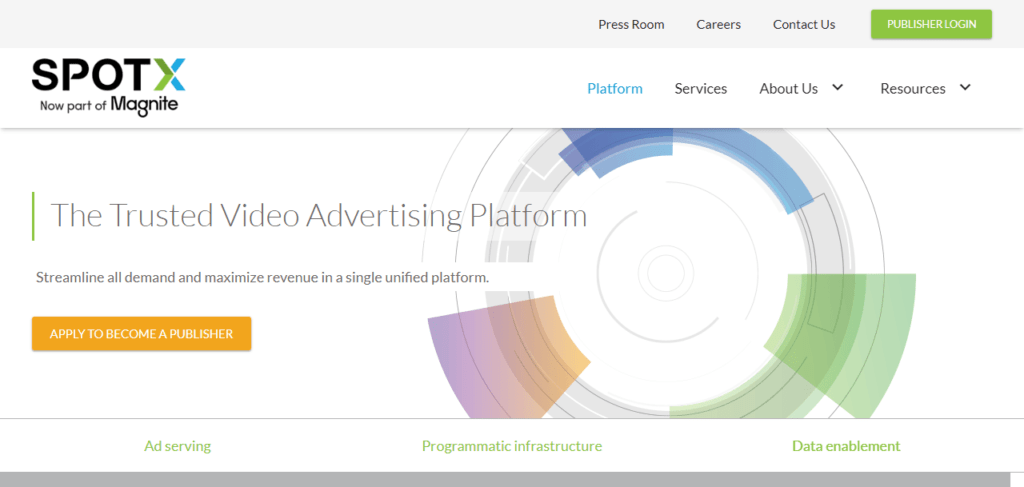This screenshot has height=487, width=1024.
Task: Visit the Careers link
Action: click(718, 24)
